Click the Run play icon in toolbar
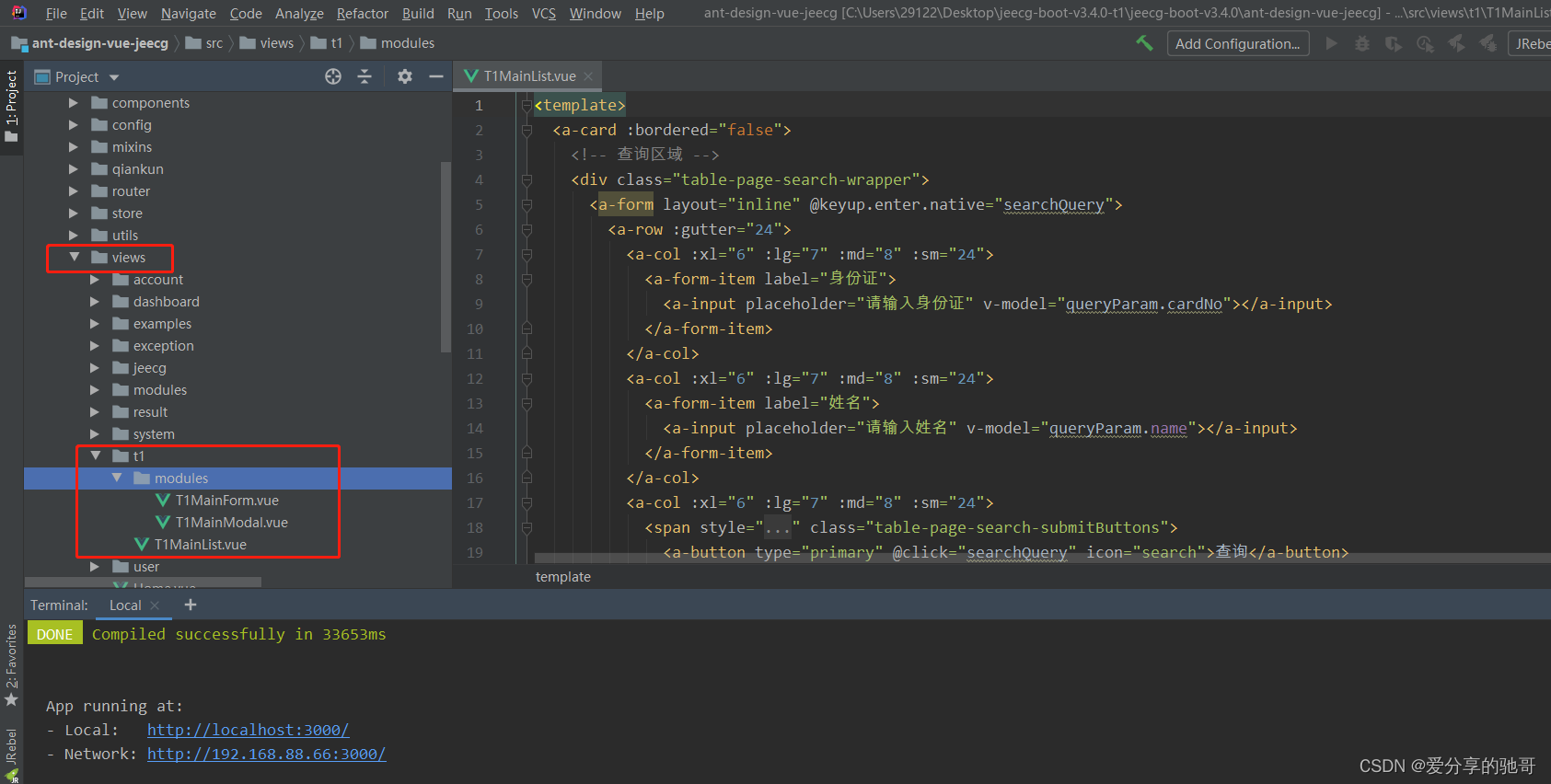 (x=1331, y=43)
